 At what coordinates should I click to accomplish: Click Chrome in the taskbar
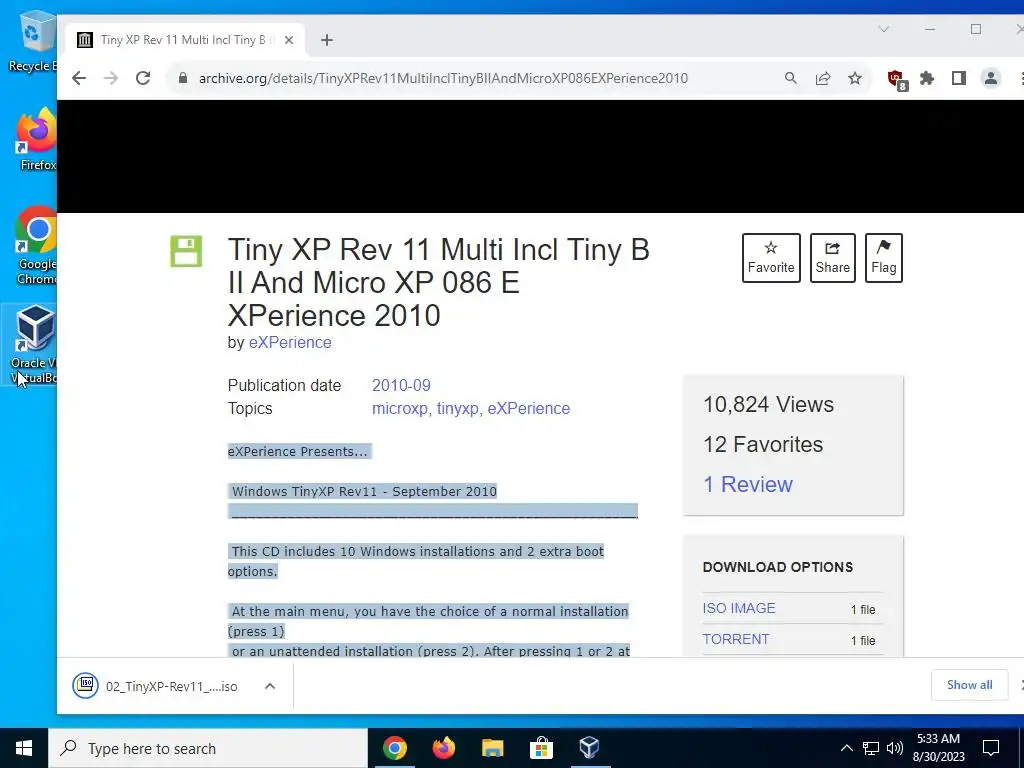(x=395, y=748)
